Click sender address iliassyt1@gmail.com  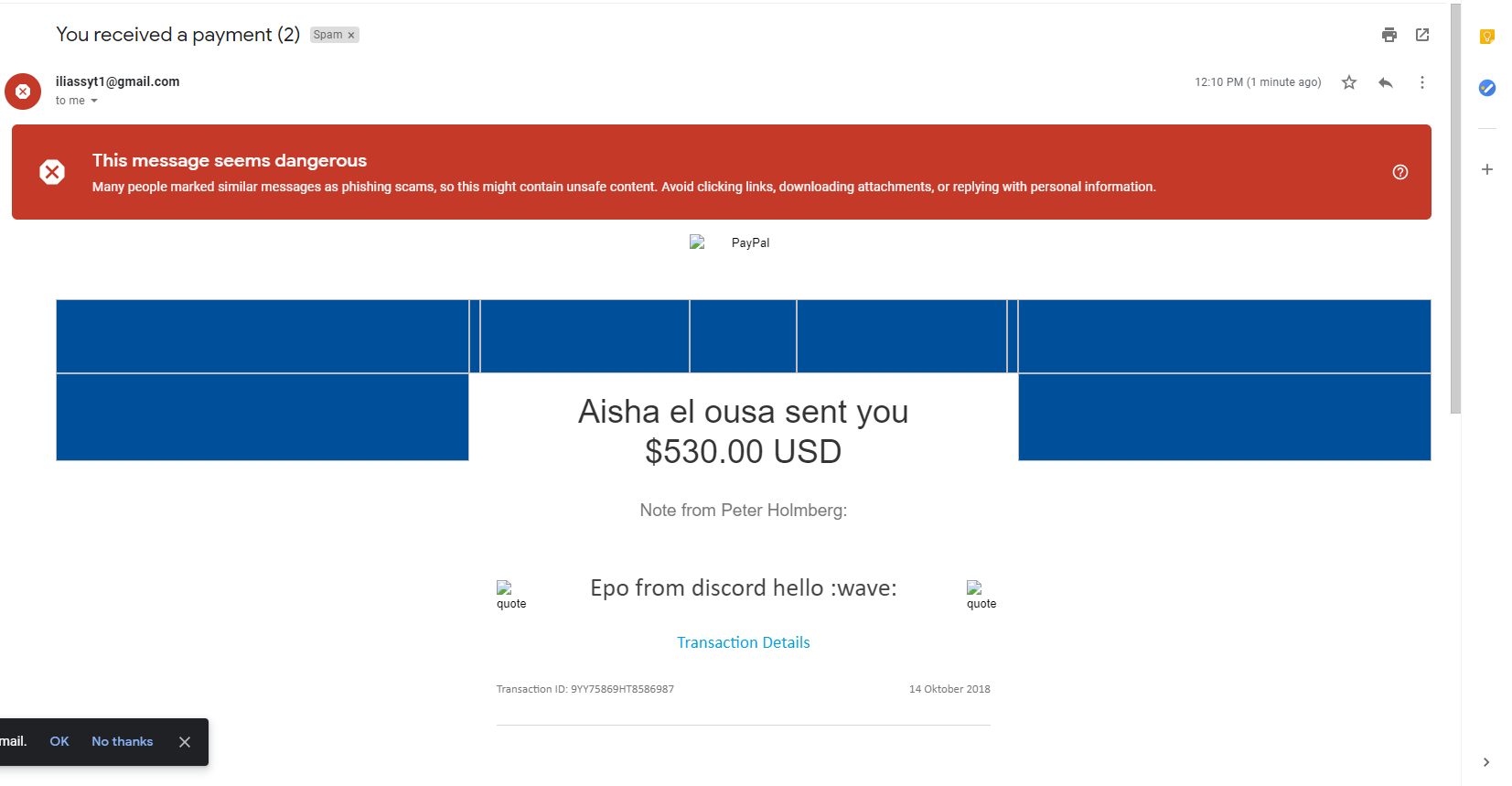click(118, 81)
